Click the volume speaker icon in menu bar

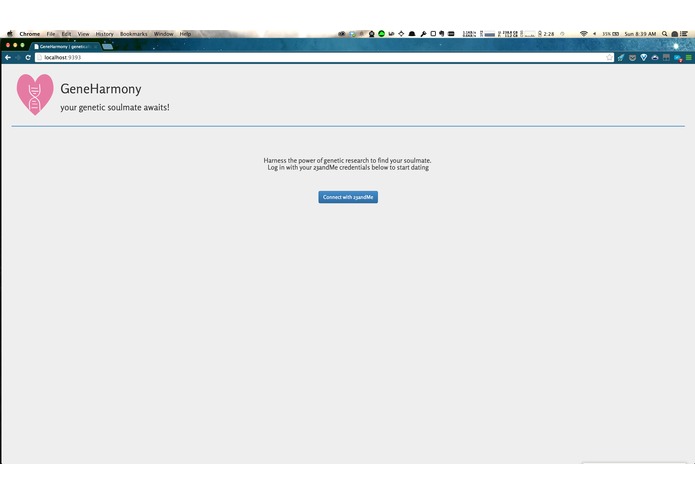coord(594,34)
